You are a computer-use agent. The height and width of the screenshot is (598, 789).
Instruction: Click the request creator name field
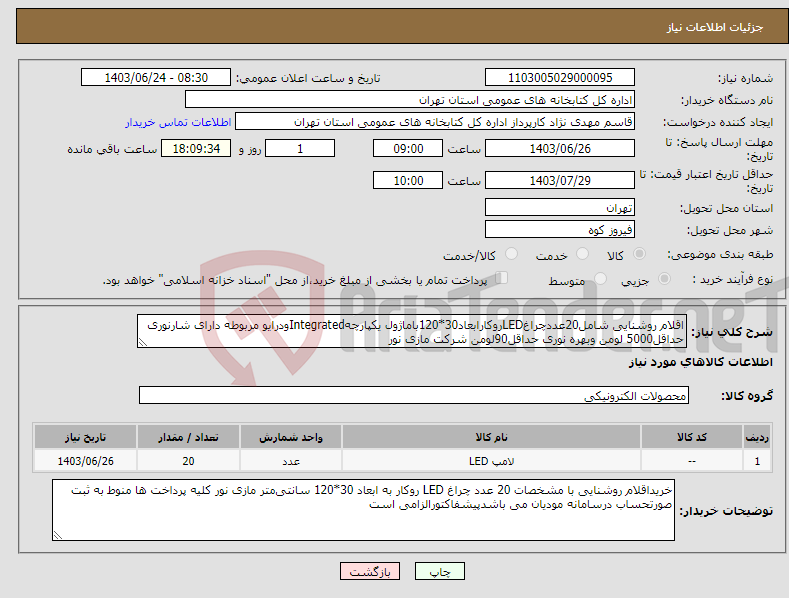click(x=435, y=122)
